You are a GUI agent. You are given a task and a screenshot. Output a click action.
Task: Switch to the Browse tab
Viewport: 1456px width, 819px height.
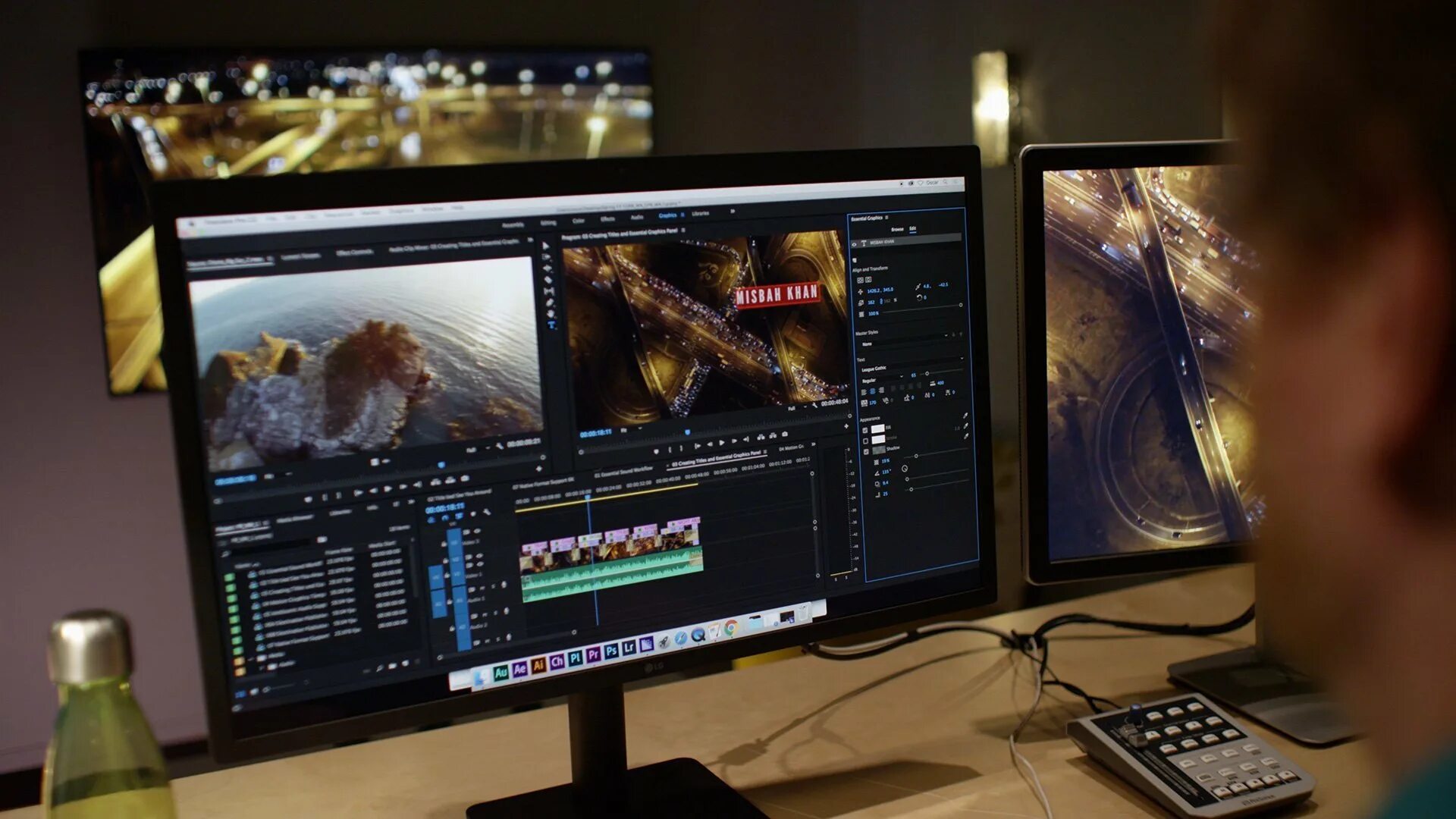pos(897,229)
